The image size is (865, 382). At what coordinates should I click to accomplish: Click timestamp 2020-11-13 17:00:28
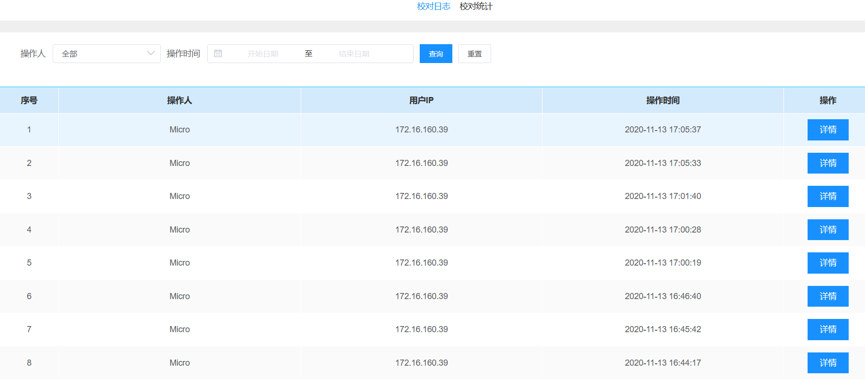663,230
